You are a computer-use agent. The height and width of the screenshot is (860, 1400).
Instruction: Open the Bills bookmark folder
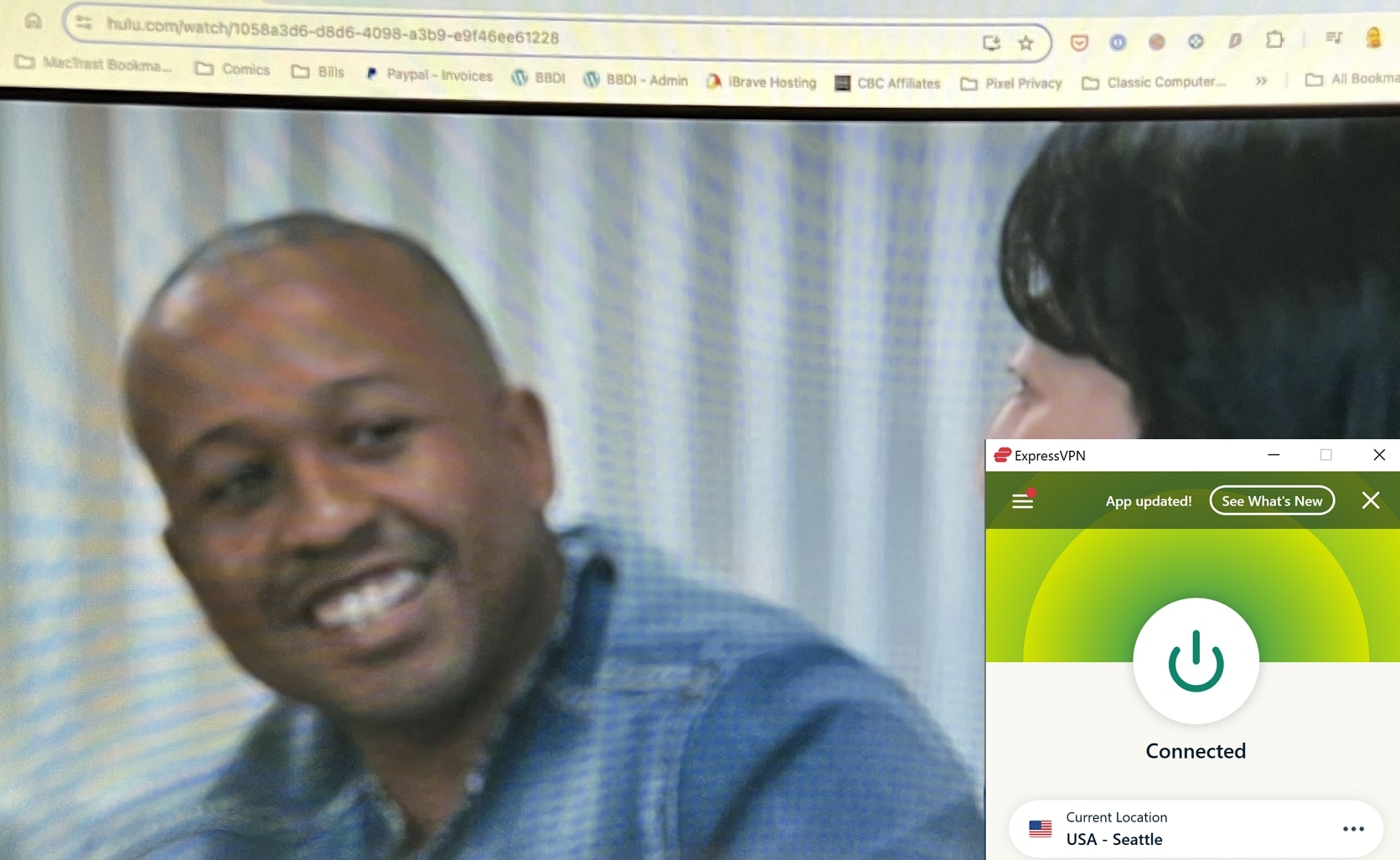tap(318, 72)
